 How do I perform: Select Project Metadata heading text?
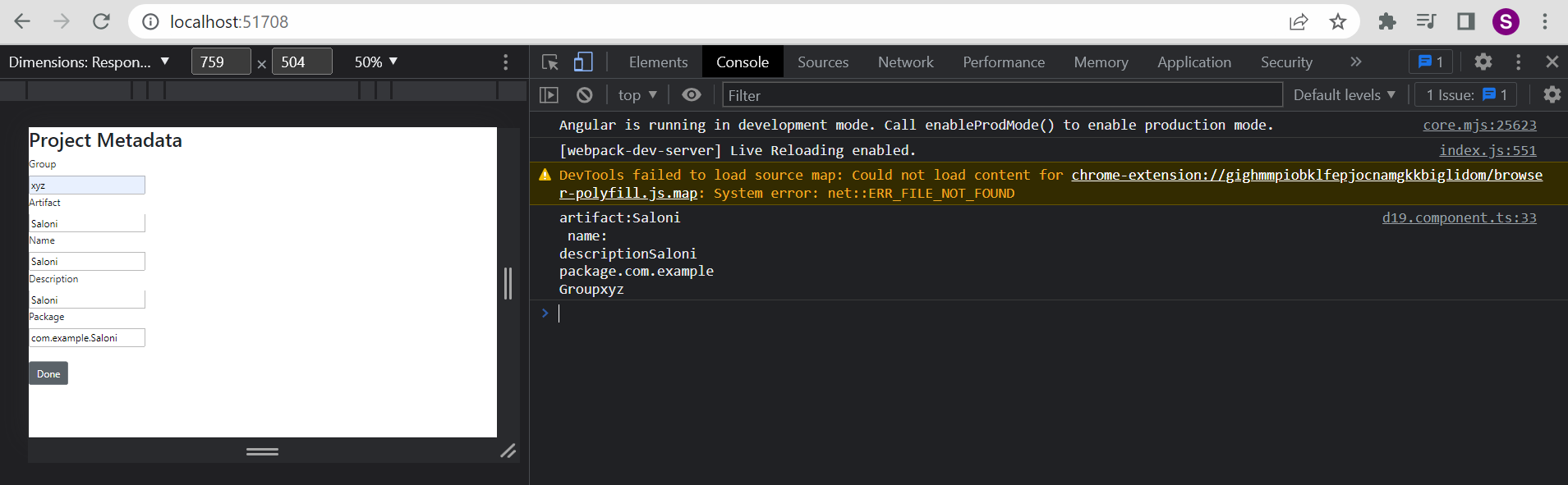click(x=106, y=140)
